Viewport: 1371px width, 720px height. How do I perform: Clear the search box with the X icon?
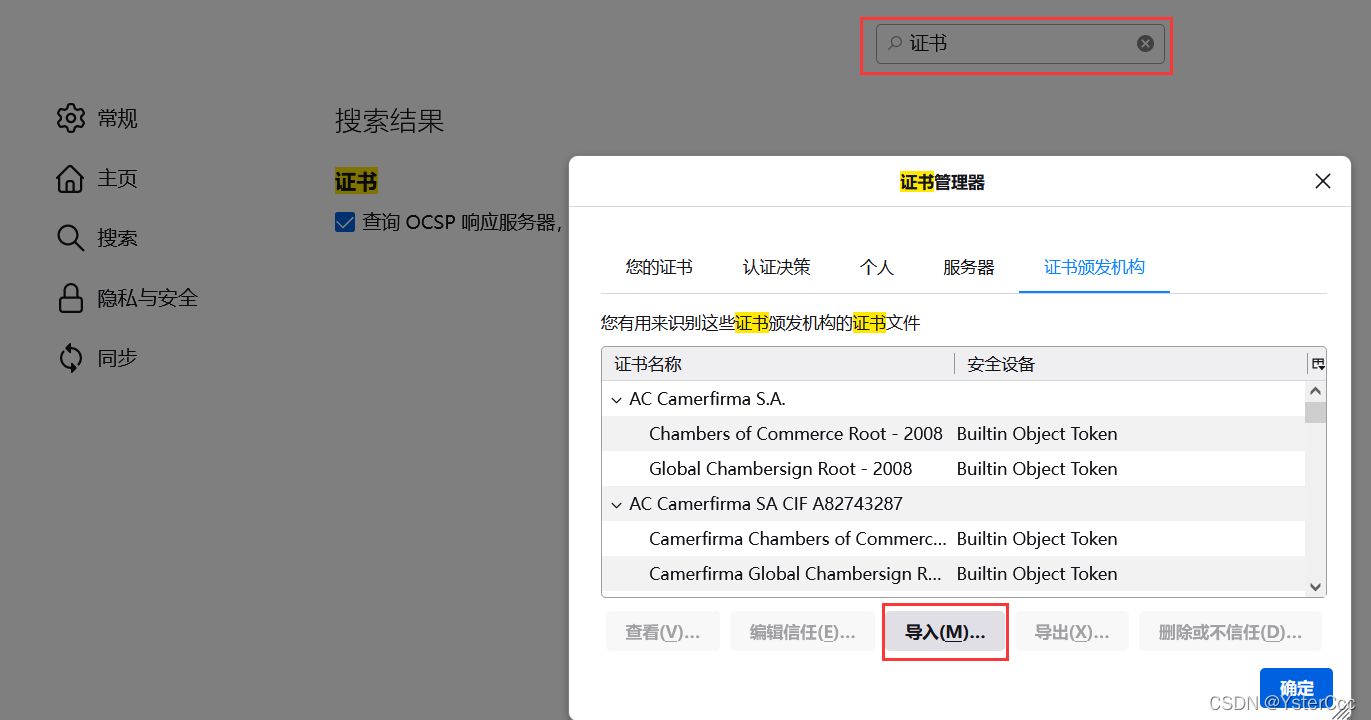tap(1146, 44)
